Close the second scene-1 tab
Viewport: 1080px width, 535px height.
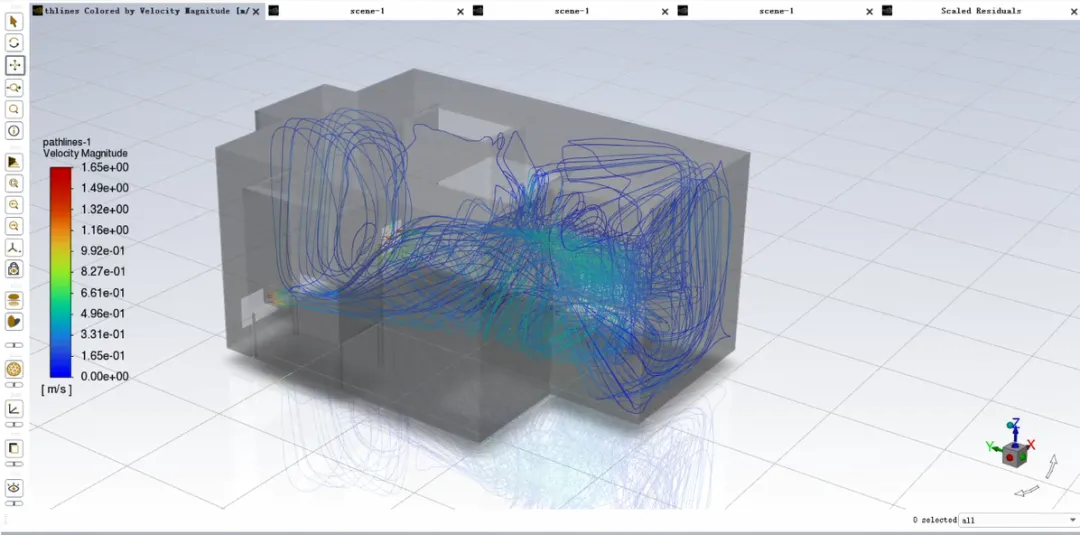[x=664, y=11]
